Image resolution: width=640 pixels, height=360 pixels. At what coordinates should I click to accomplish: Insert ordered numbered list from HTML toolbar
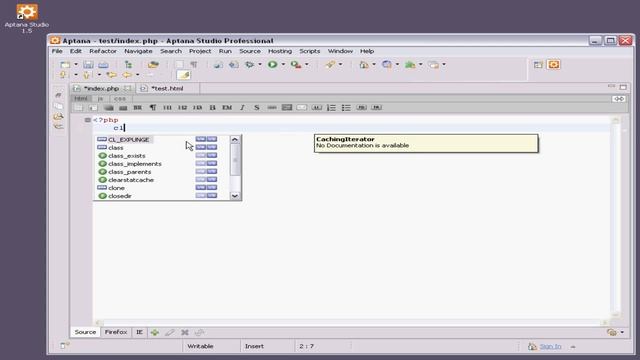coord(331,107)
